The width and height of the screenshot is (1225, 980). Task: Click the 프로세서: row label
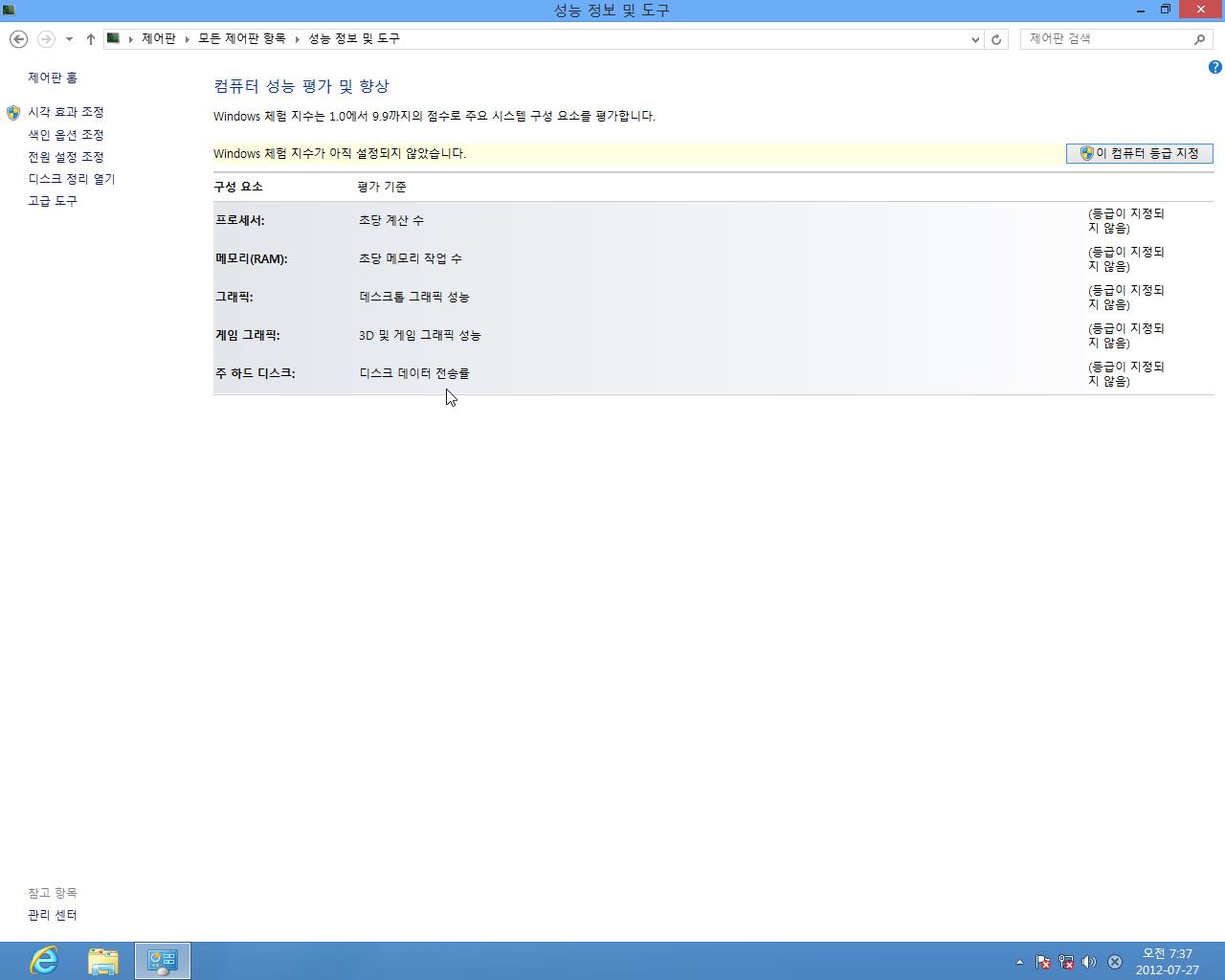(x=240, y=220)
